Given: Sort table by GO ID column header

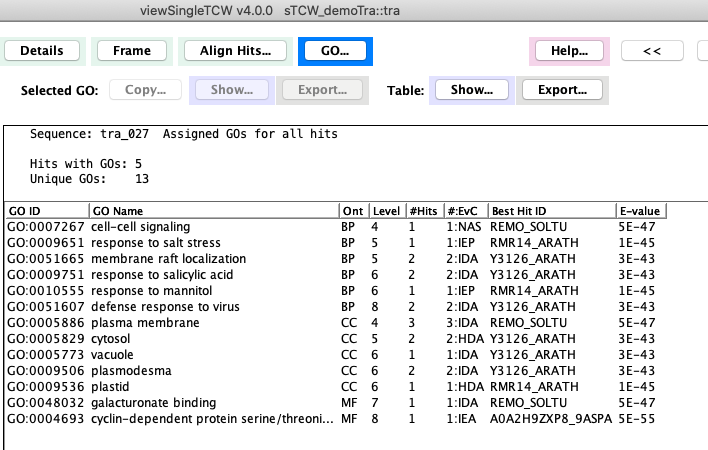Looking at the screenshot, I should (45, 211).
